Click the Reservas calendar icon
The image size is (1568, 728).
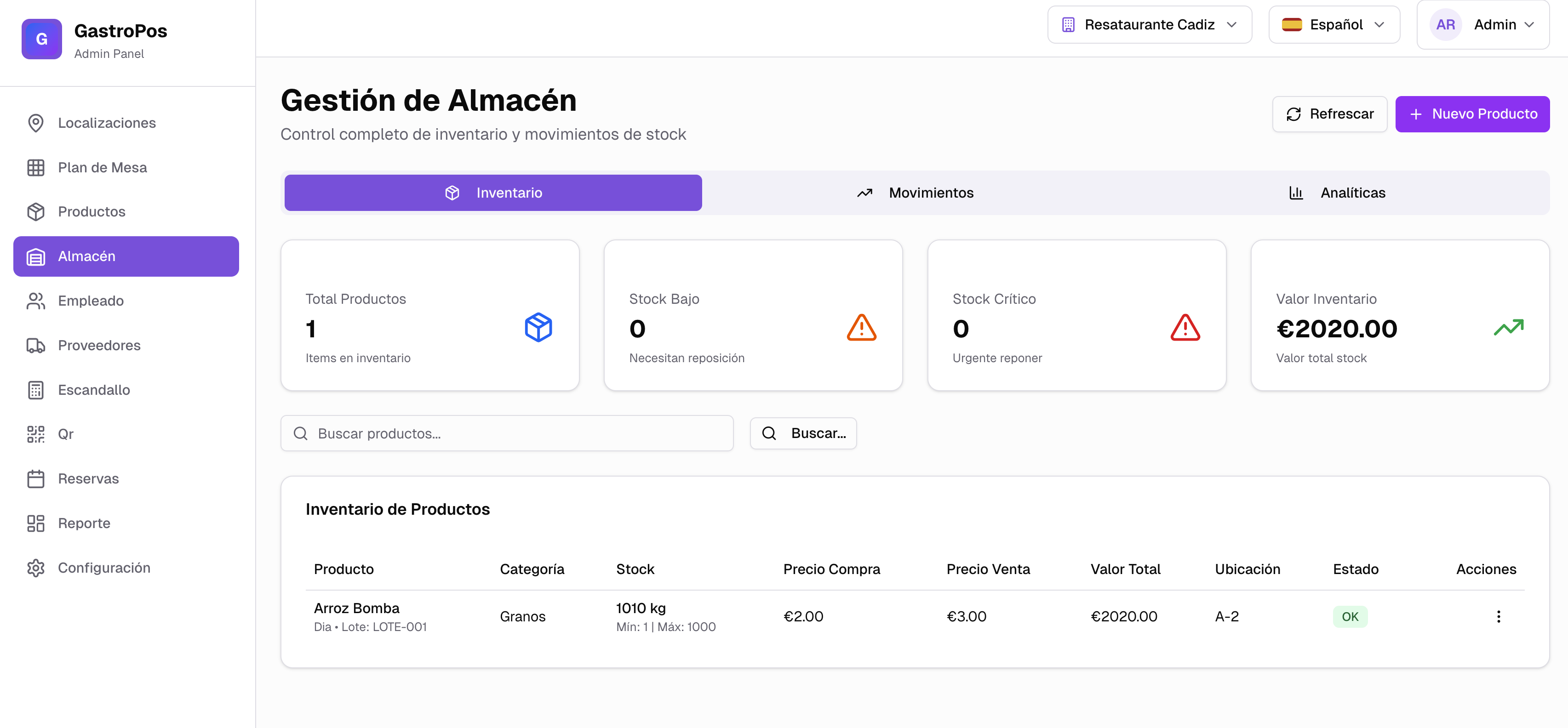[x=35, y=478]
